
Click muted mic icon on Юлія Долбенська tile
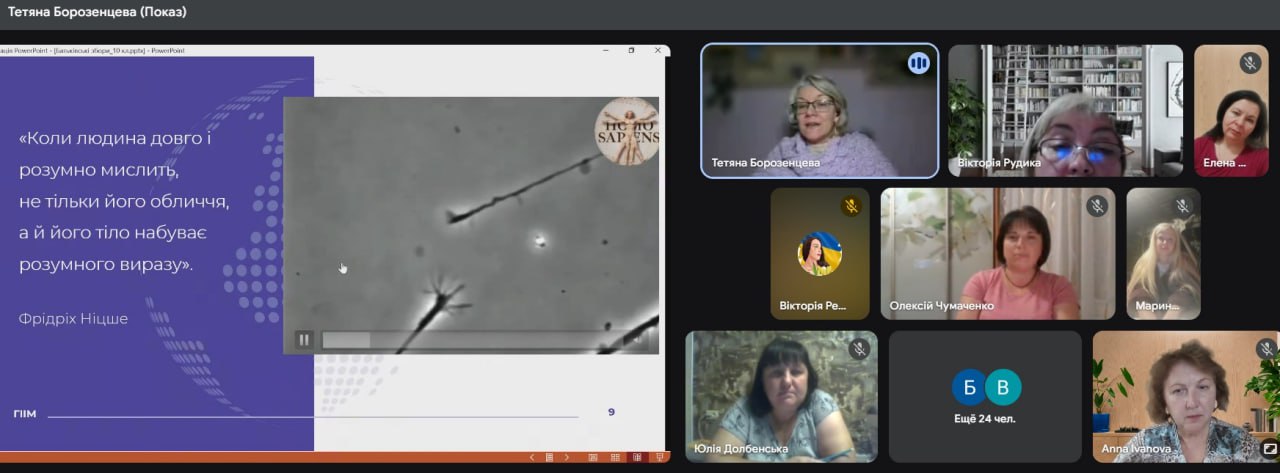(858, 349)
